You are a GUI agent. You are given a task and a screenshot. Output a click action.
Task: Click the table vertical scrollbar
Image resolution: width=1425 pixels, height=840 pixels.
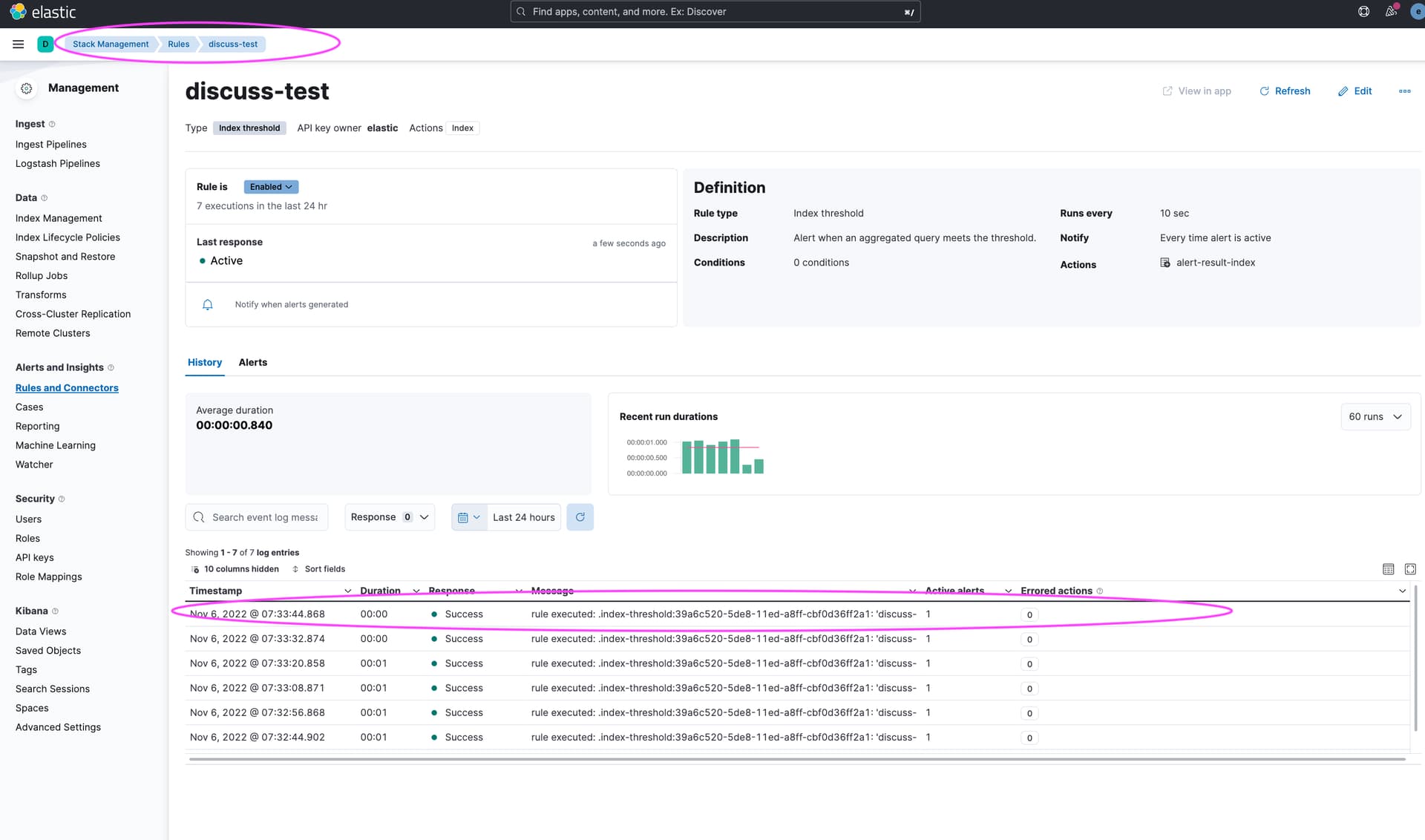(x=1416, y=657)
